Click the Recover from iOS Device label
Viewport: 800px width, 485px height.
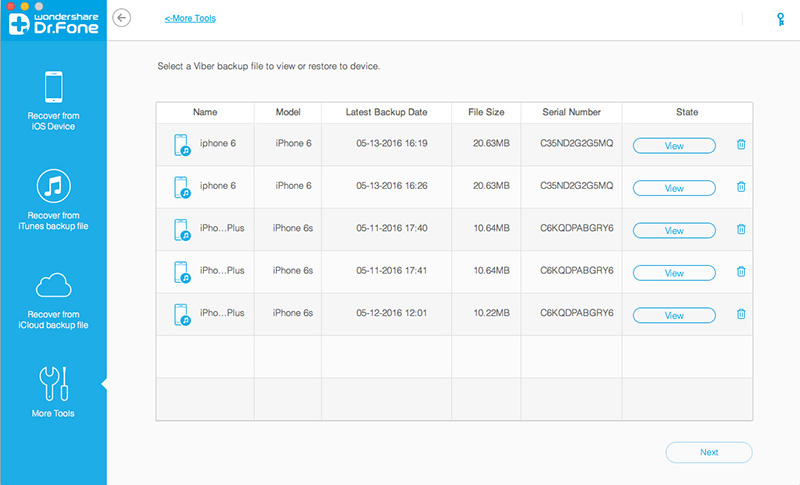click(54, 121)
